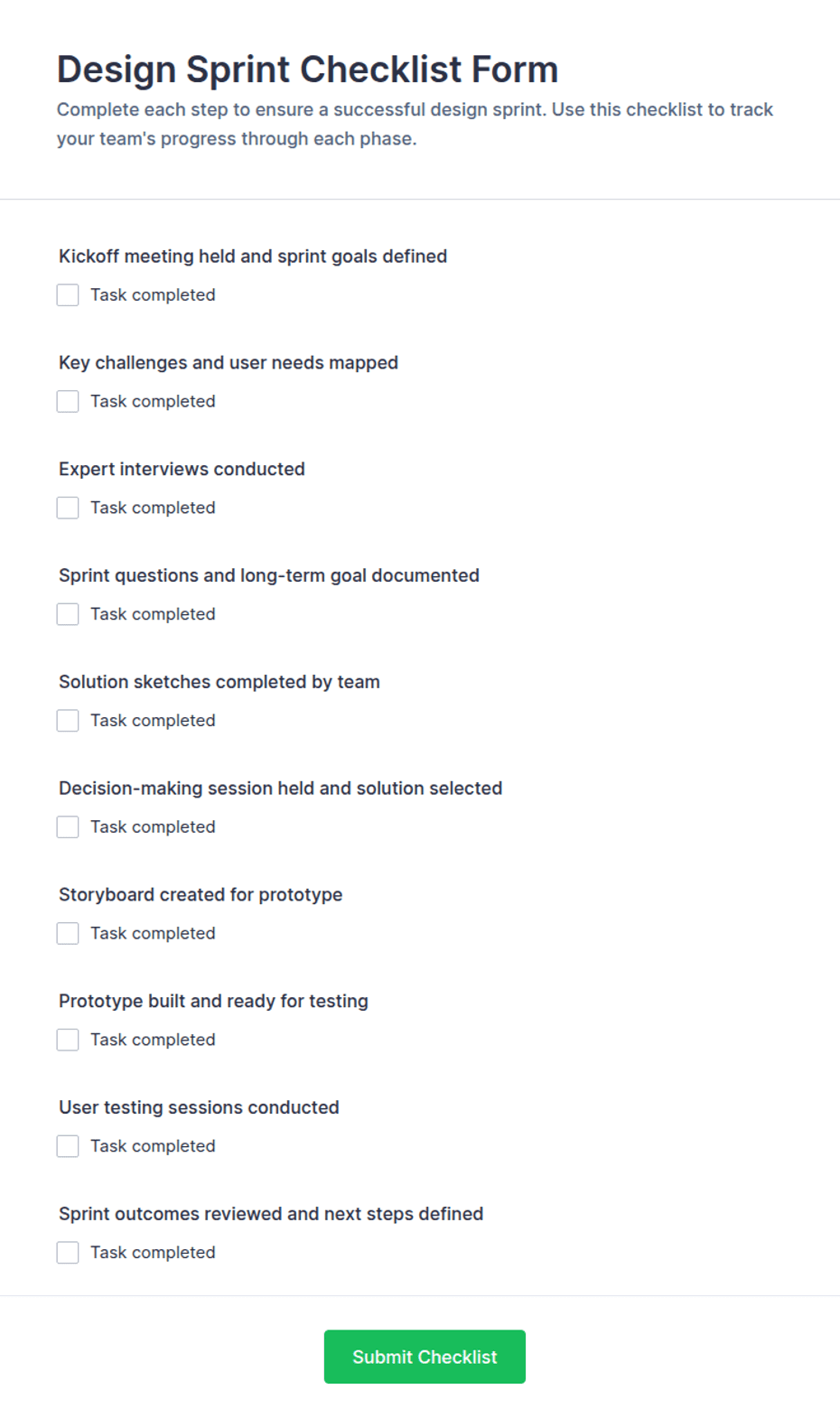Mark Storyboard created for prototype as done
Viewport: 840px width, 1428px height.
point(68,934)
